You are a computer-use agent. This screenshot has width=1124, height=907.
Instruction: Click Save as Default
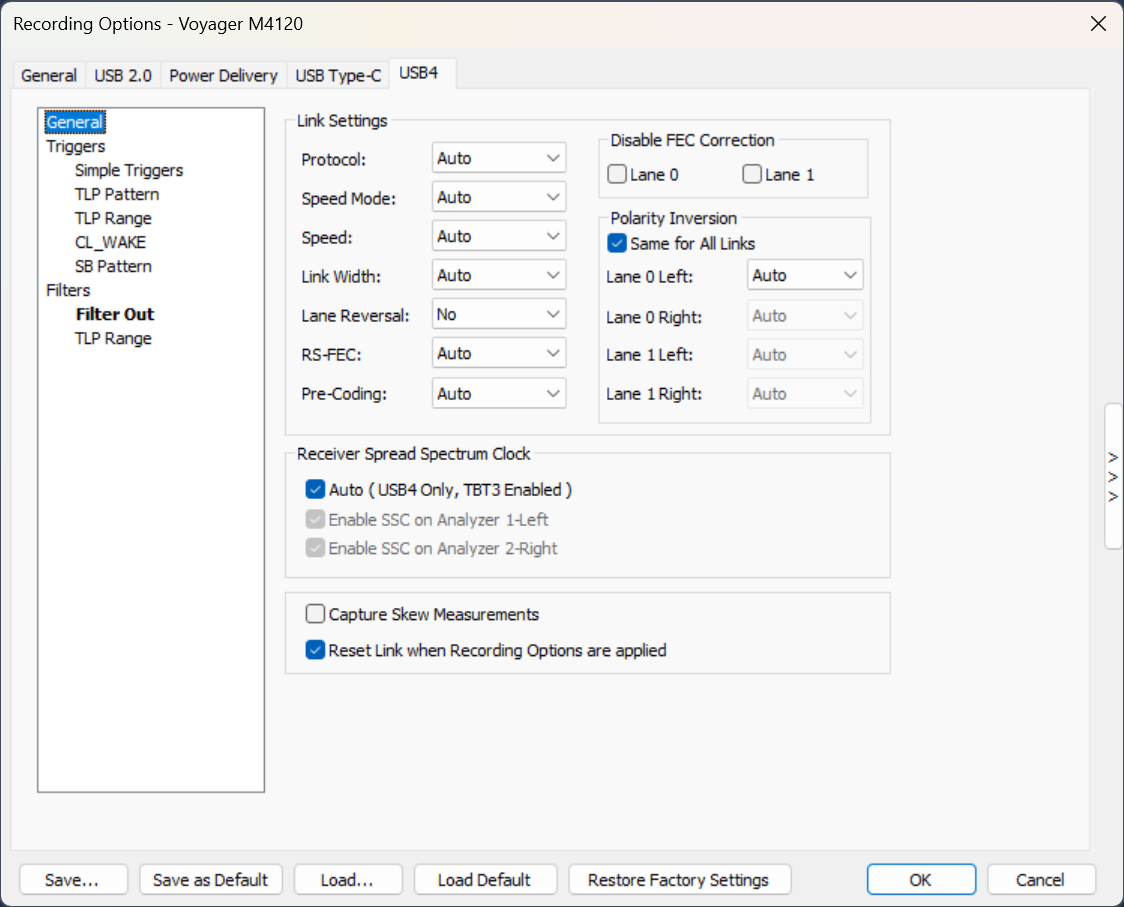coord(211,880)
